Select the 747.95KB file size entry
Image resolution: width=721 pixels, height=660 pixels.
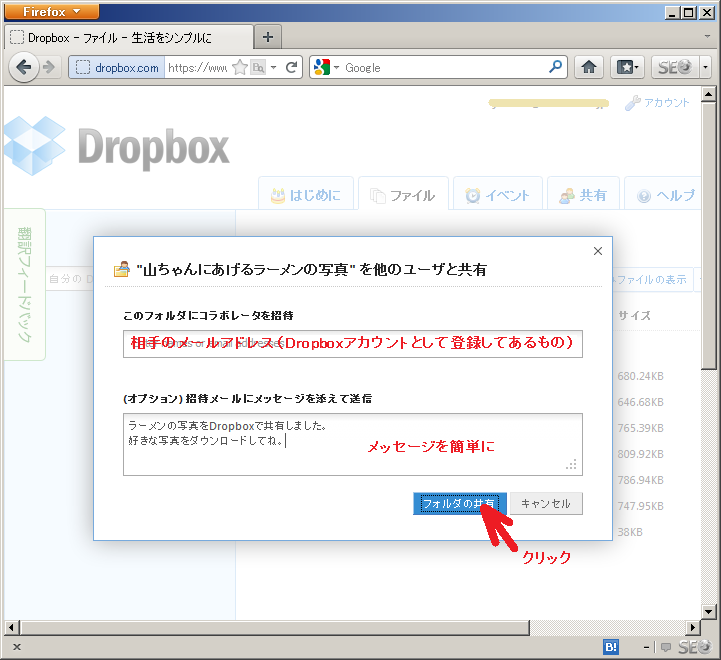pos(641,506)
